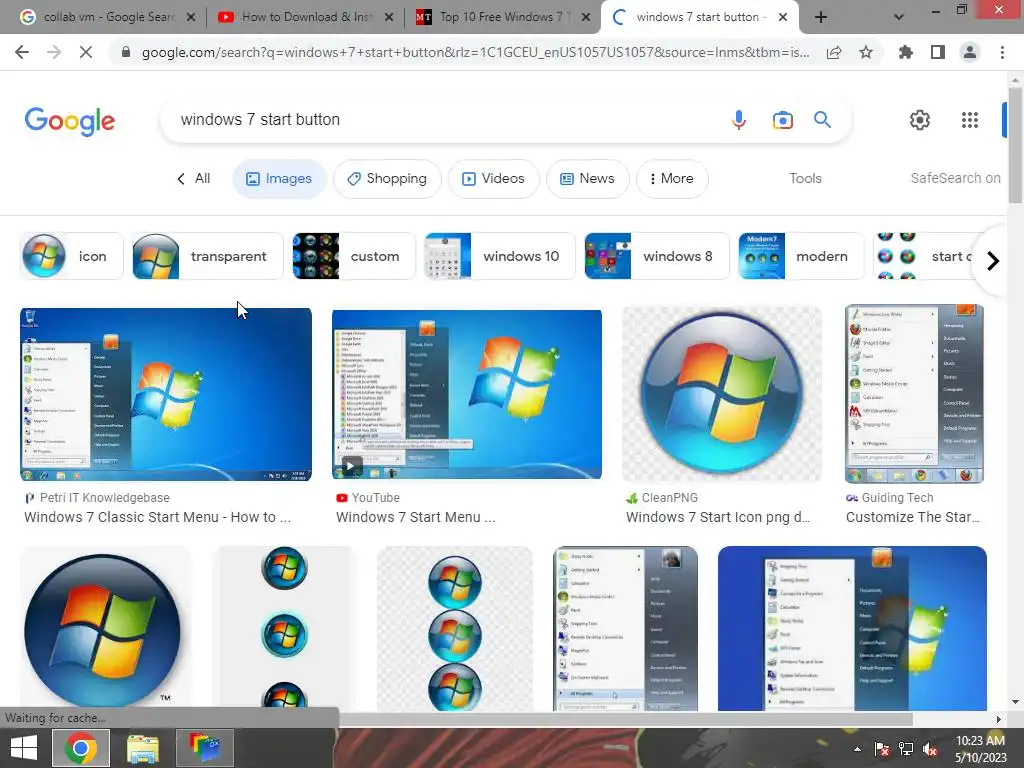Select the Shopping search filter

tap(387, 179)
